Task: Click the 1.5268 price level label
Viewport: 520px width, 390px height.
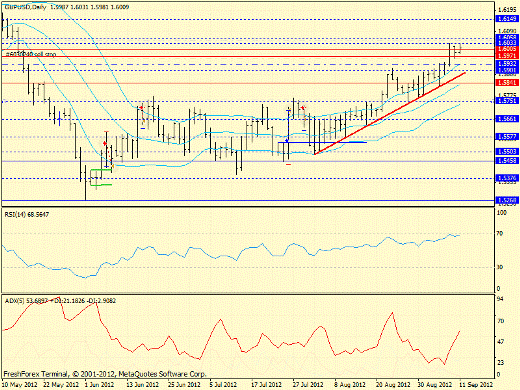Action: pyautogui.click(x=507, y=200)
